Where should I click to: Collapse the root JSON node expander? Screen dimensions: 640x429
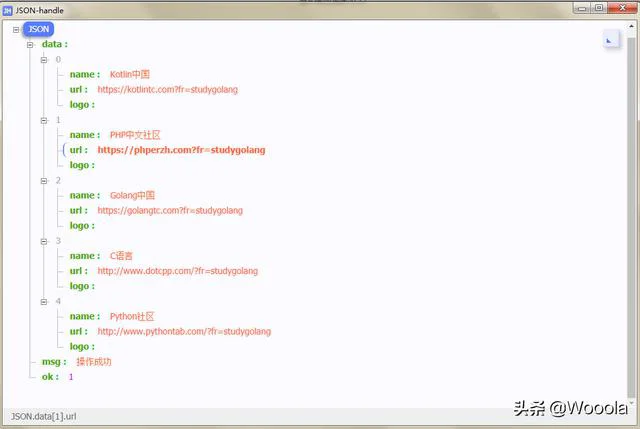click(x=16, y=30)
